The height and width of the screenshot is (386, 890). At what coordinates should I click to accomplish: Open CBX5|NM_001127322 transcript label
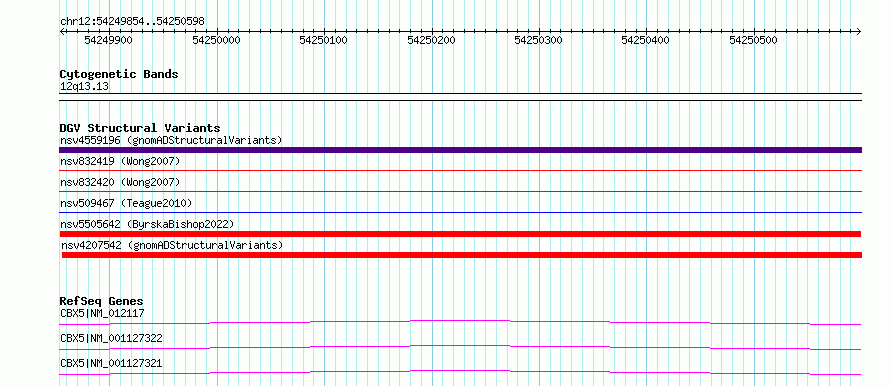(111, 338)
